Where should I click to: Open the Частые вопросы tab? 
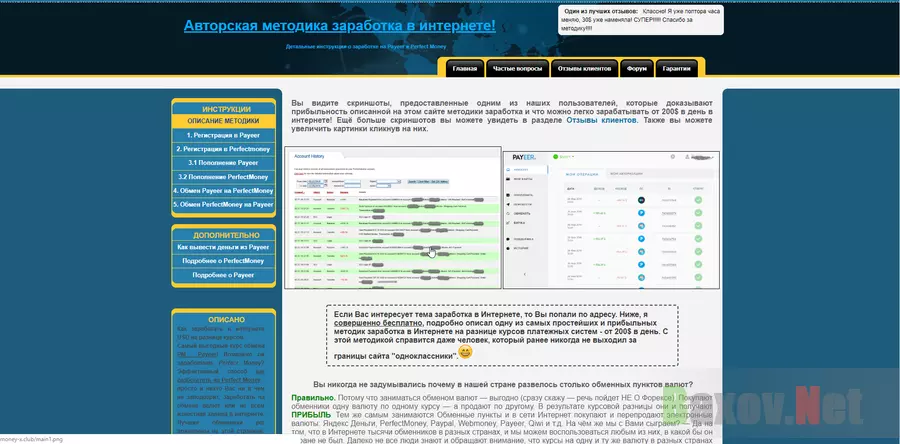click(x=517, y=68)
